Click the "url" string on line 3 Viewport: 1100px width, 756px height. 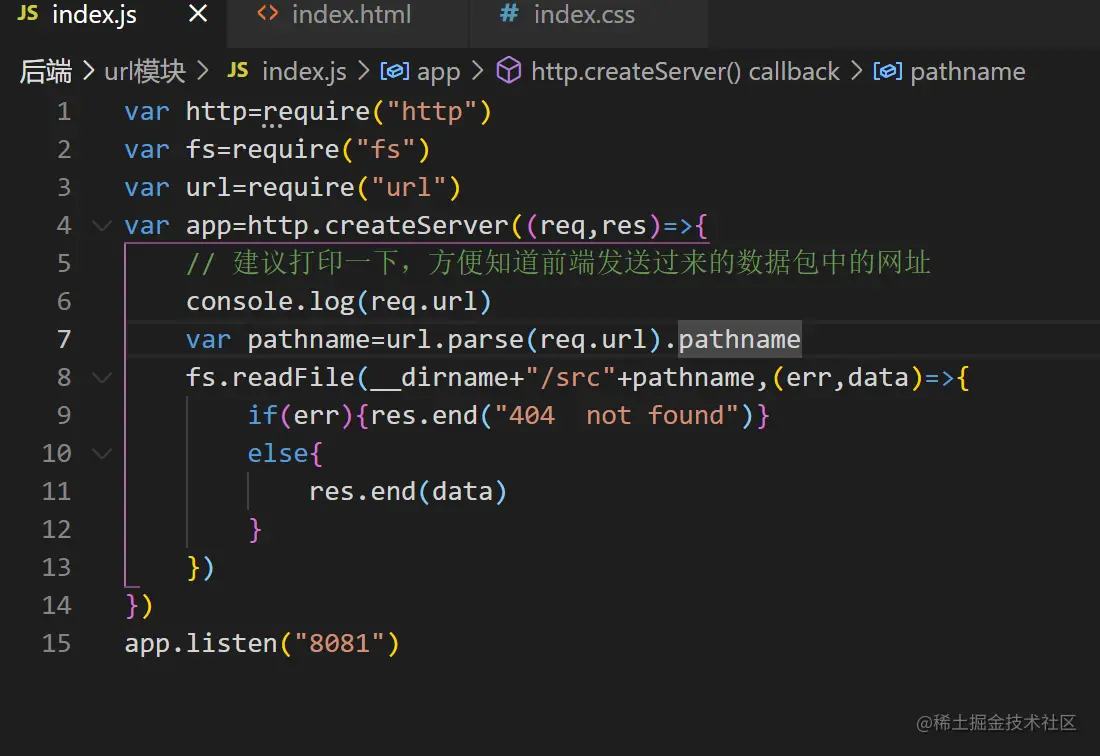[408, 187]
